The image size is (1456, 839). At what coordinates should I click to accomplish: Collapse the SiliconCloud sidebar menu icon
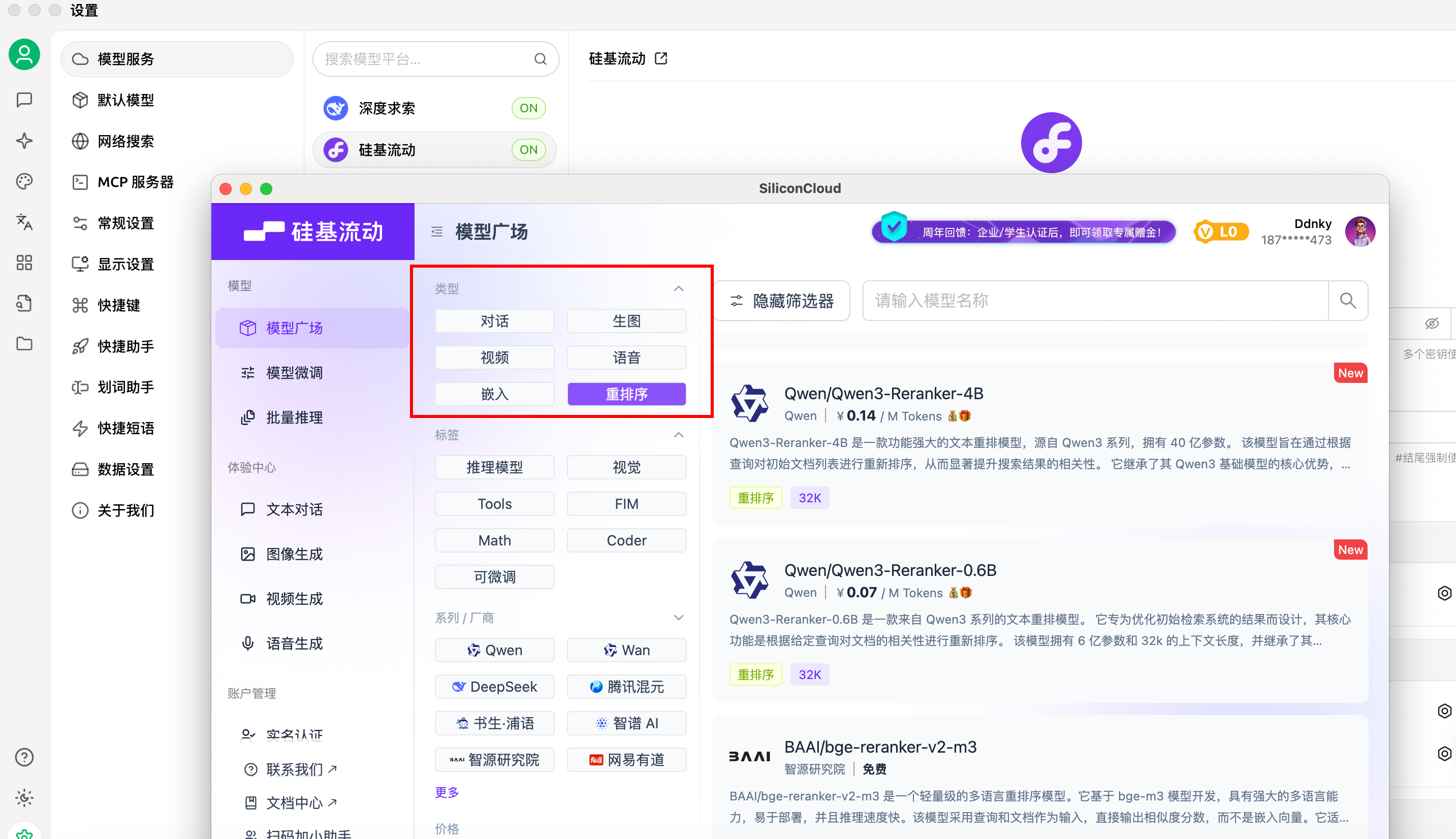tap(437, 232)
